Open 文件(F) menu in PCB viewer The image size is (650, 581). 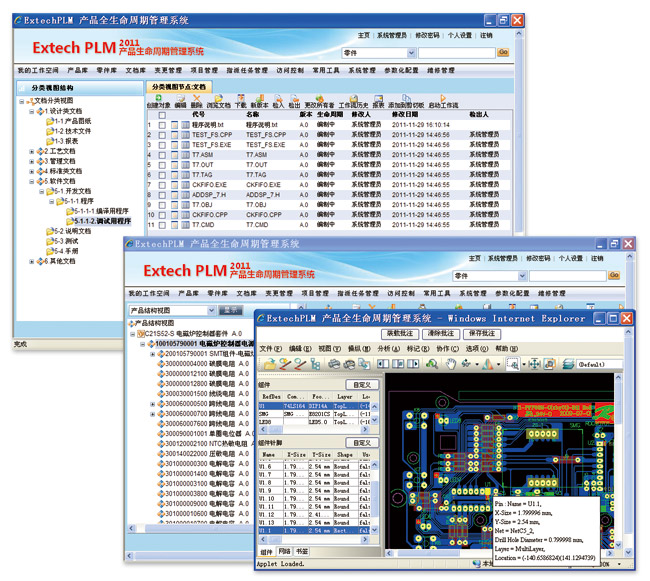point(271,349)
